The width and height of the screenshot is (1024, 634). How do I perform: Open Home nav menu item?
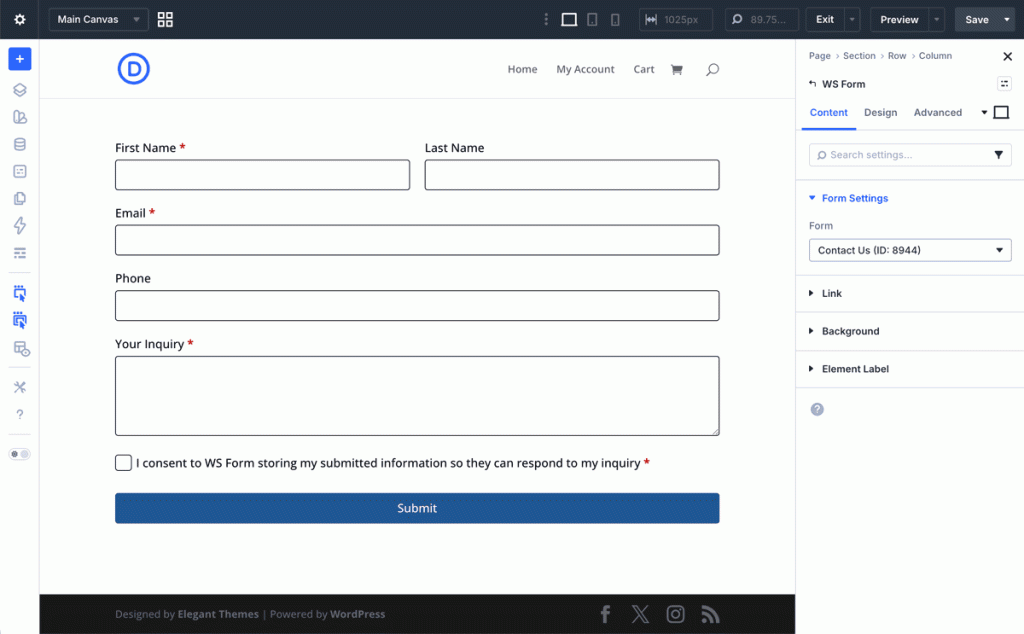[x=522, y=69]
